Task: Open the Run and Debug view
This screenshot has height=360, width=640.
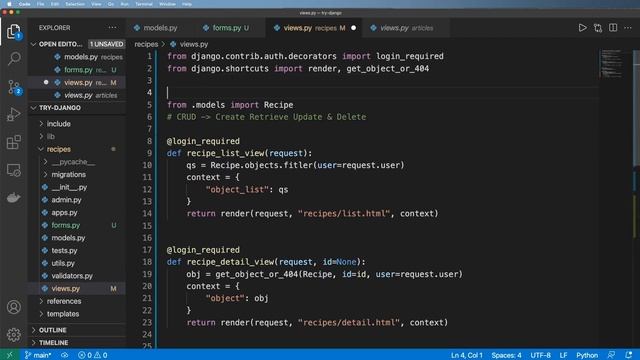Action: (13, 115)
